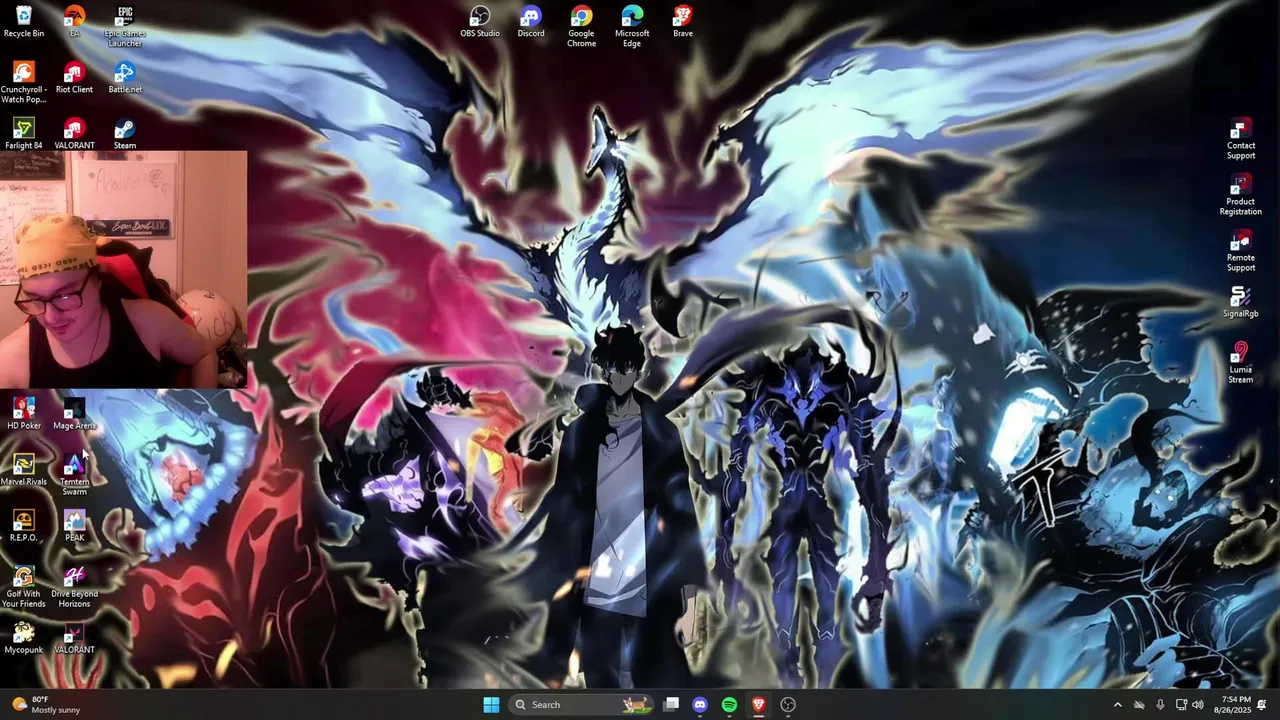Select the Farlight 84 game icon

24,133
